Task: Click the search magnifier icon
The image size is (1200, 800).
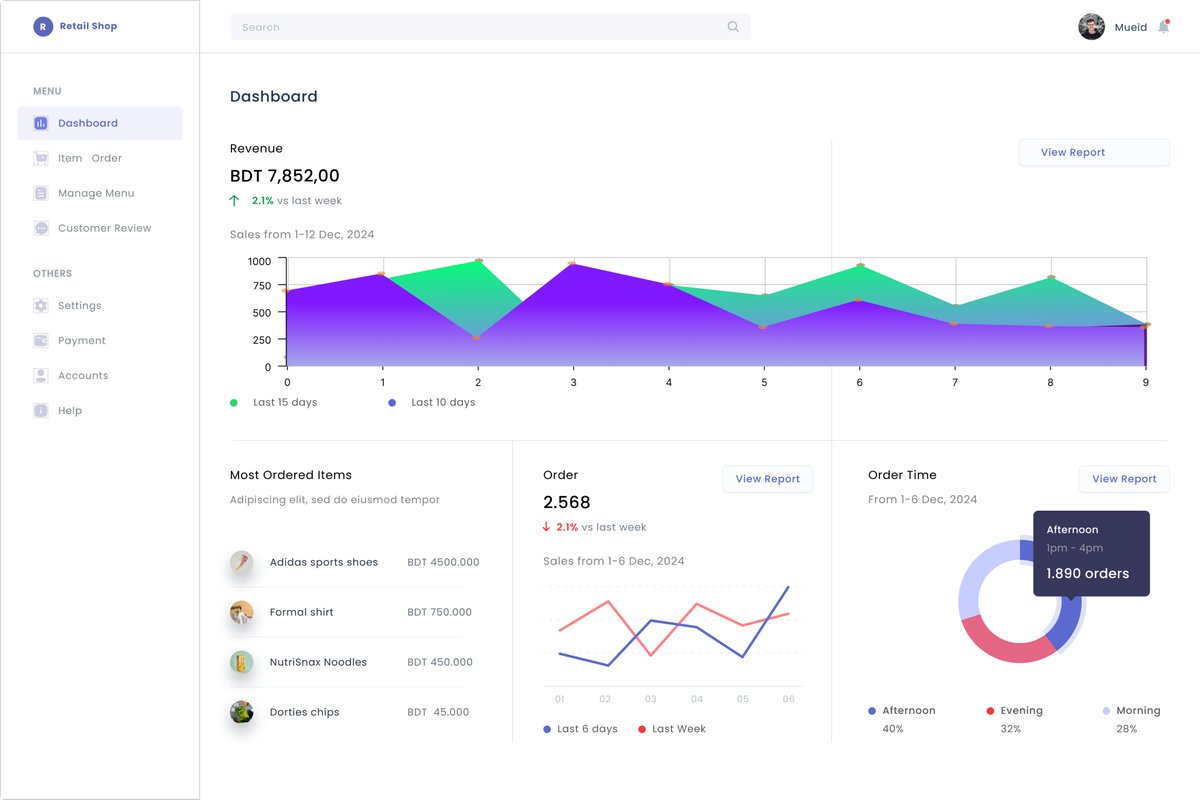Action: (x=733, y=27)
